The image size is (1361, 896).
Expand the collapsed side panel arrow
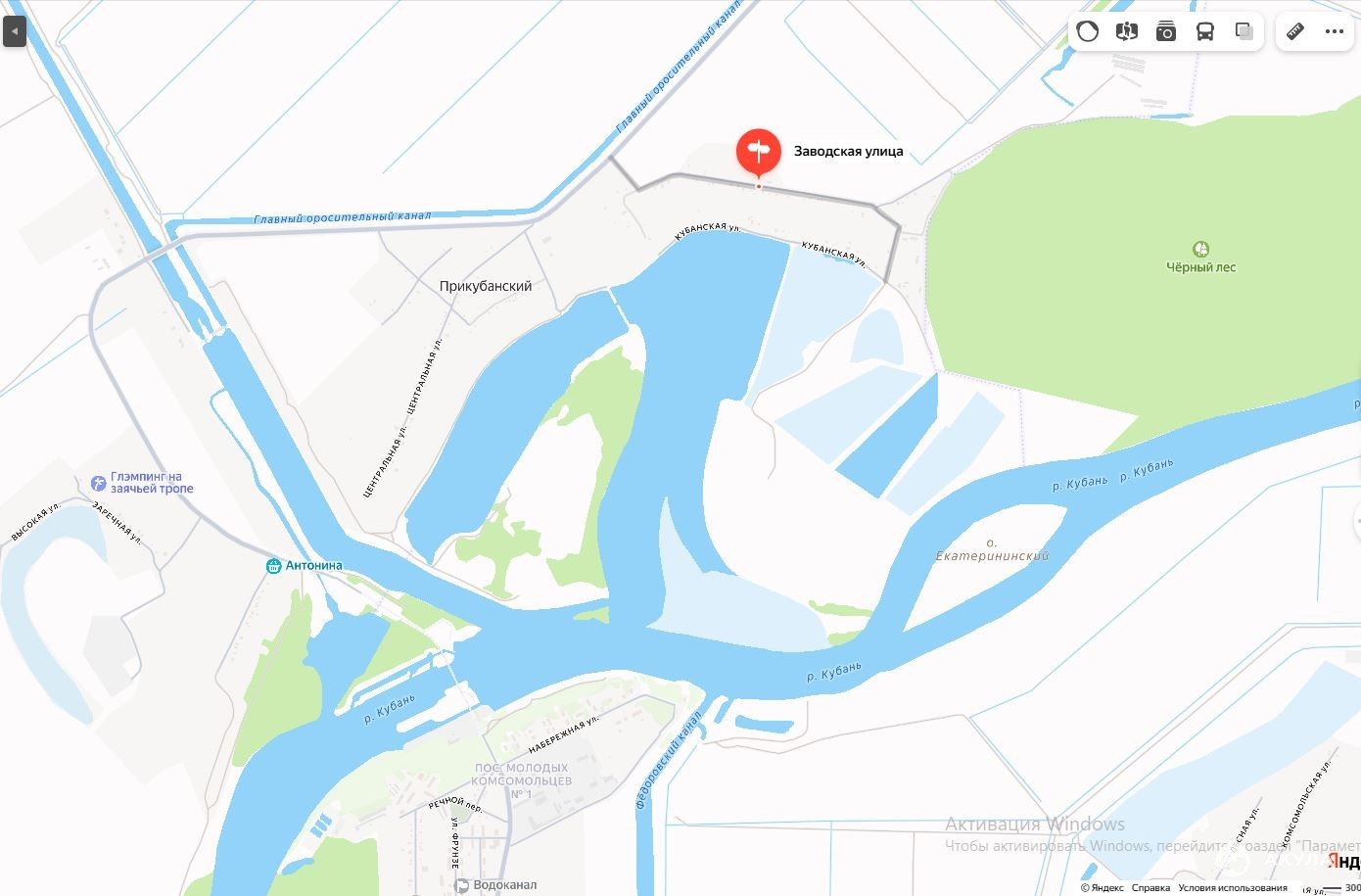(x=14, y=31)
